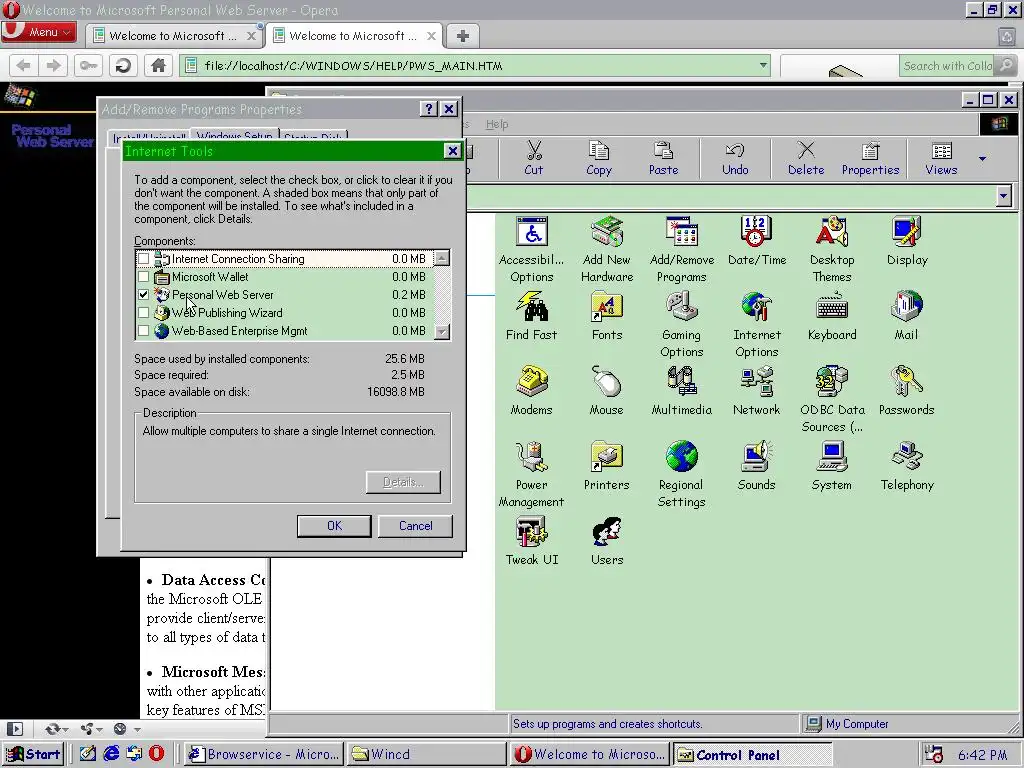
Task: Click the Cut toolbar button
Action: pyautogui.click(x=534, y=158)
